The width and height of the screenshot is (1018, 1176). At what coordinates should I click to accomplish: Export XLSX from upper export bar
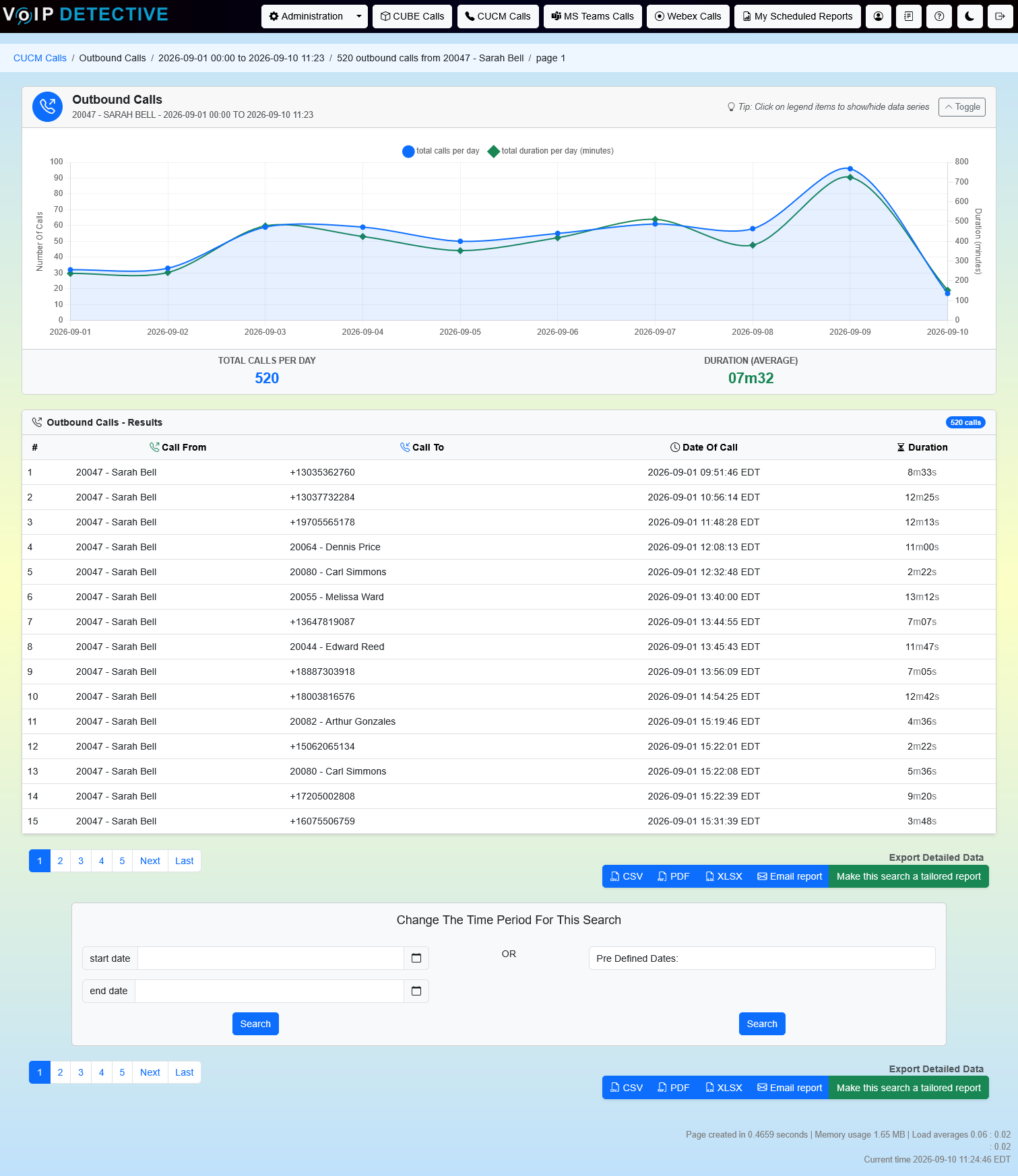pyautogui.click(x=724, y=876)
